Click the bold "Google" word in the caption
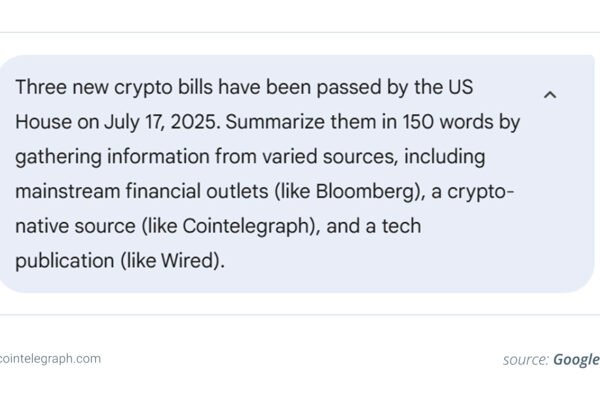600x400 pixels. point(577,360)
